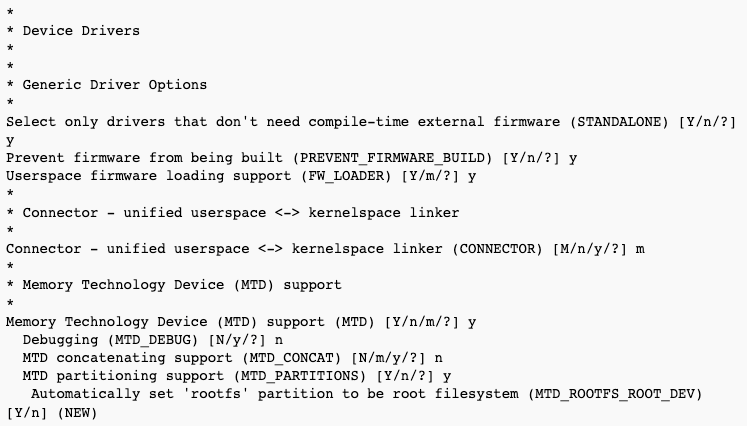
Task: Click the PREVENT_FIRMWARE_BUILD option text
Action: pos(292,158)
